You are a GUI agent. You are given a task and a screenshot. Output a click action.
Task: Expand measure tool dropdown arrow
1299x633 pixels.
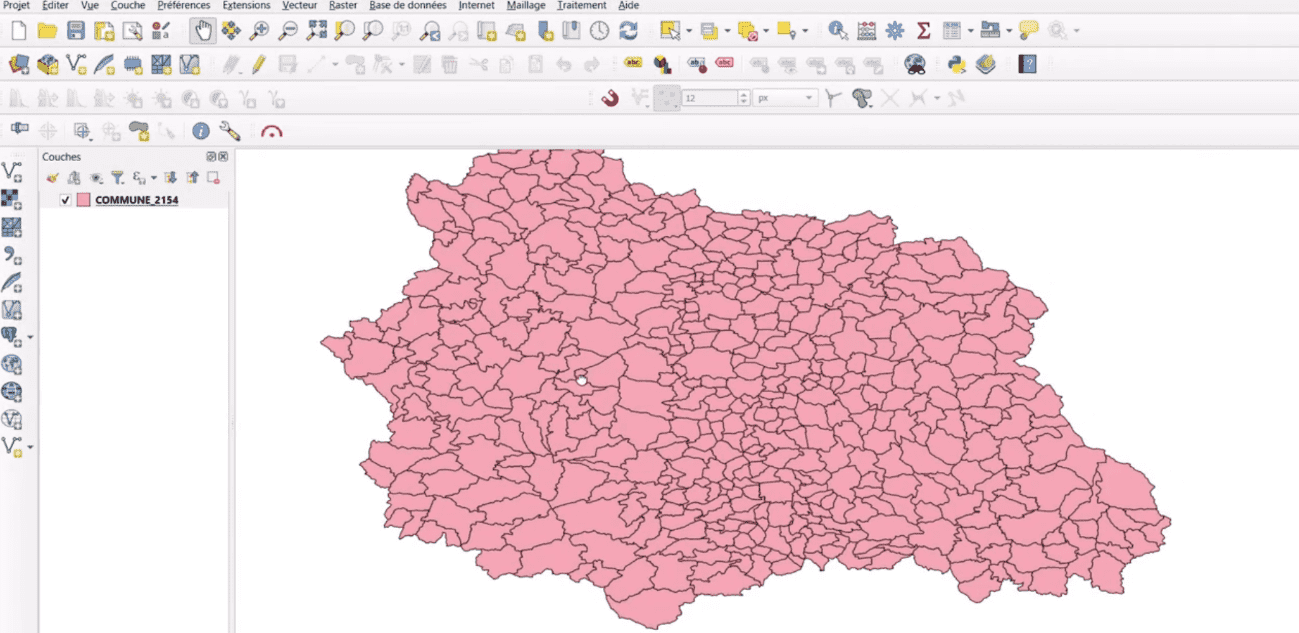tap(1009, 32)
